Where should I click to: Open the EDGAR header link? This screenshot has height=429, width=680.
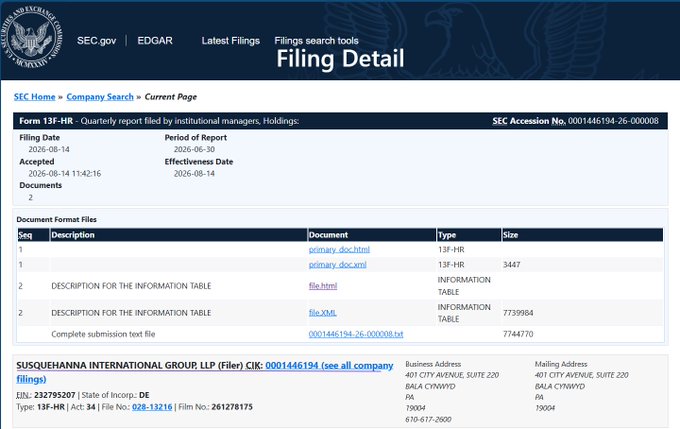point(155,41)
